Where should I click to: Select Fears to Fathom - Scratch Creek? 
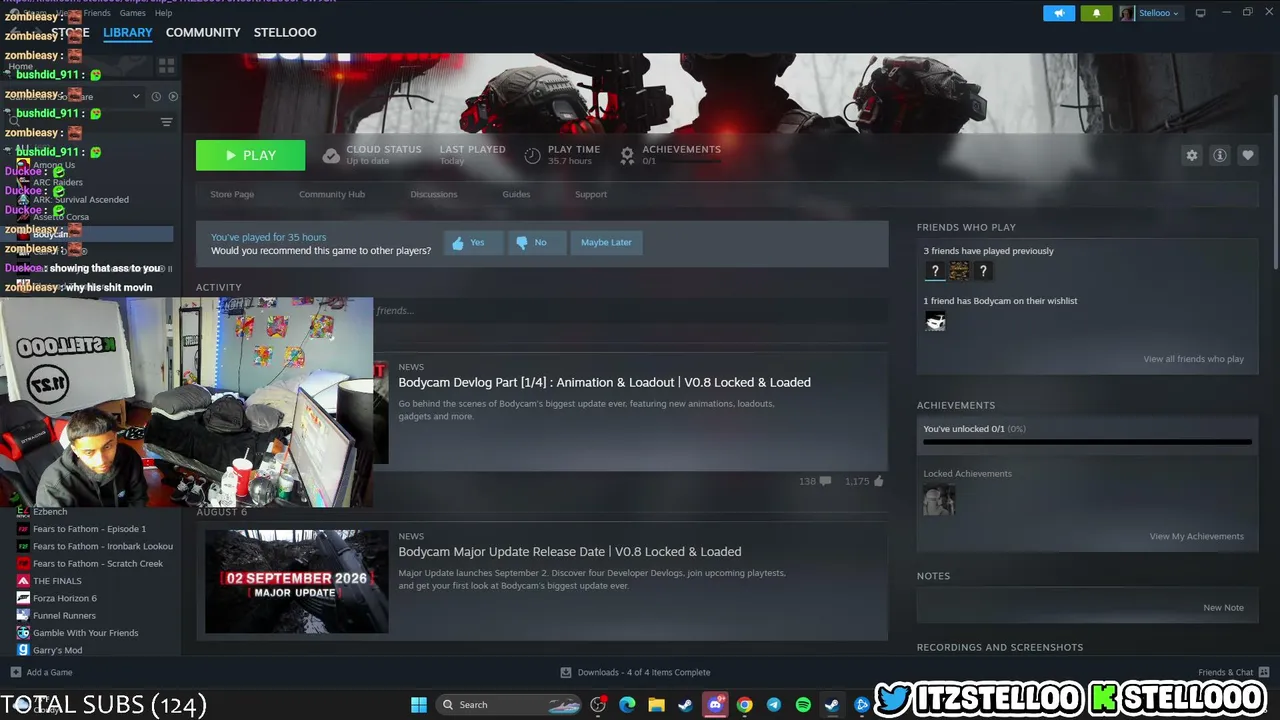(98, 563)
